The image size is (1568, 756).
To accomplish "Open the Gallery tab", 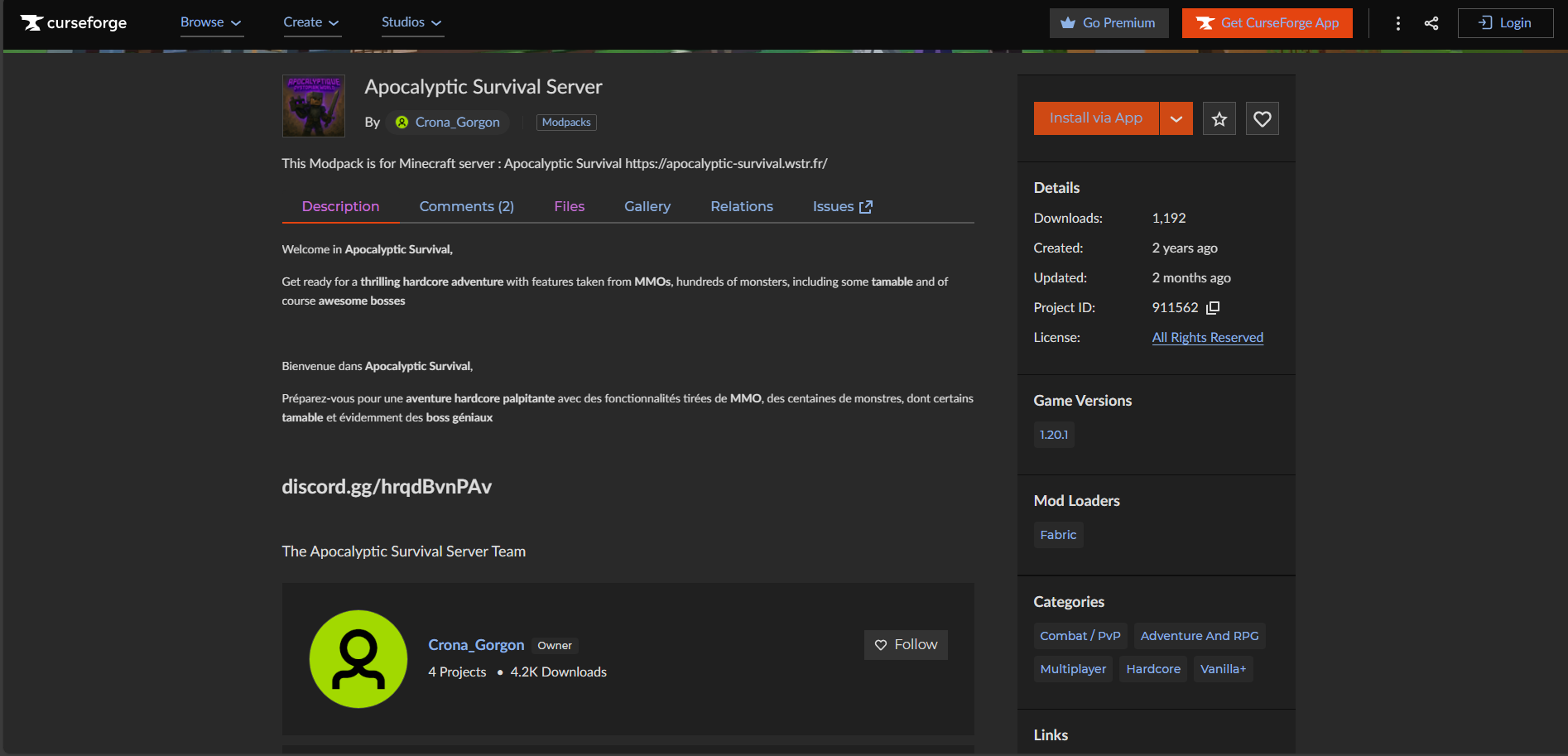I will [647, 205].
